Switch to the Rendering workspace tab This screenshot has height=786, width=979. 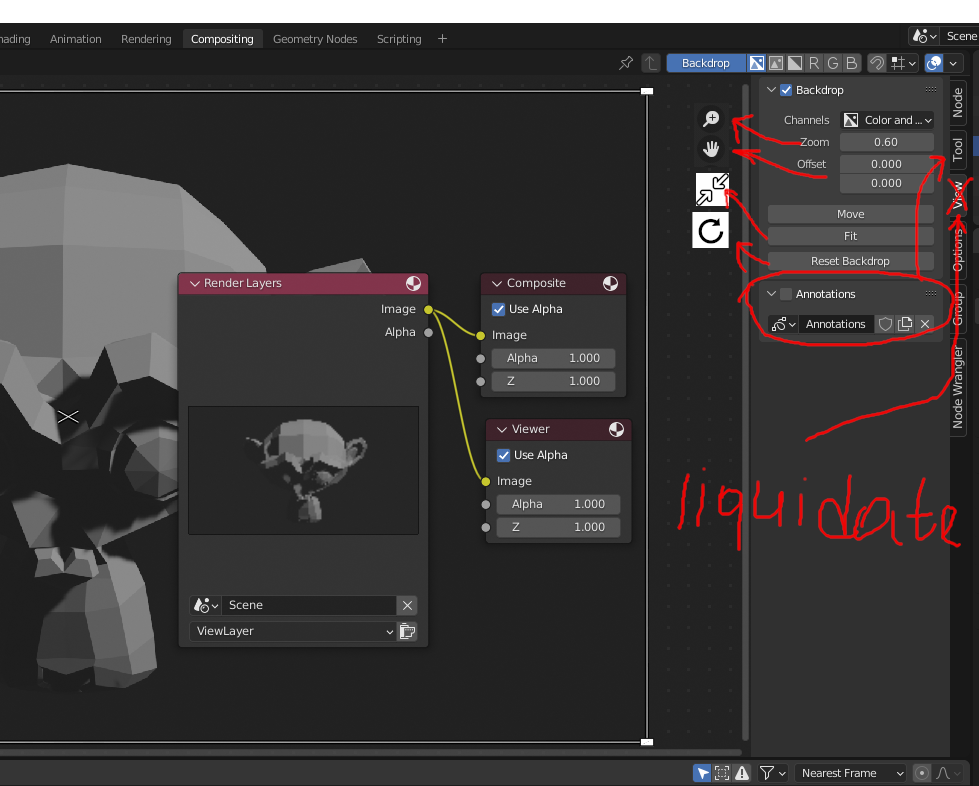[146, 39]
